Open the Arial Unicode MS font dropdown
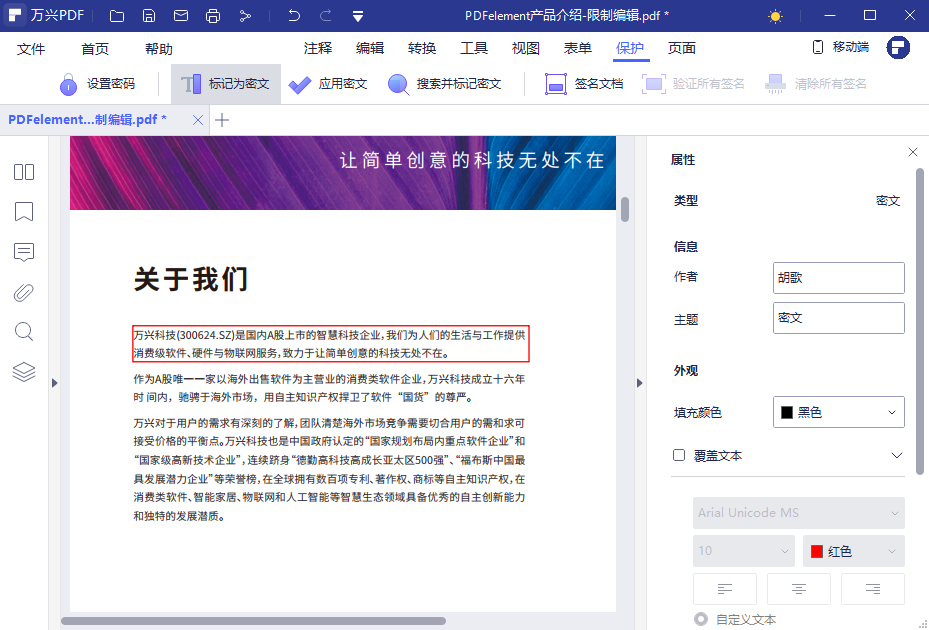This screenshot has height=630, width=929. click(x=798, y=512)
